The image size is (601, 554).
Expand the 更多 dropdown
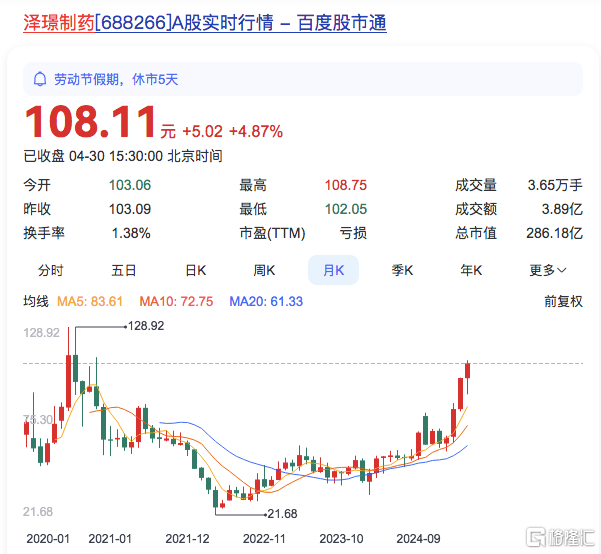(x=548, y=270)
